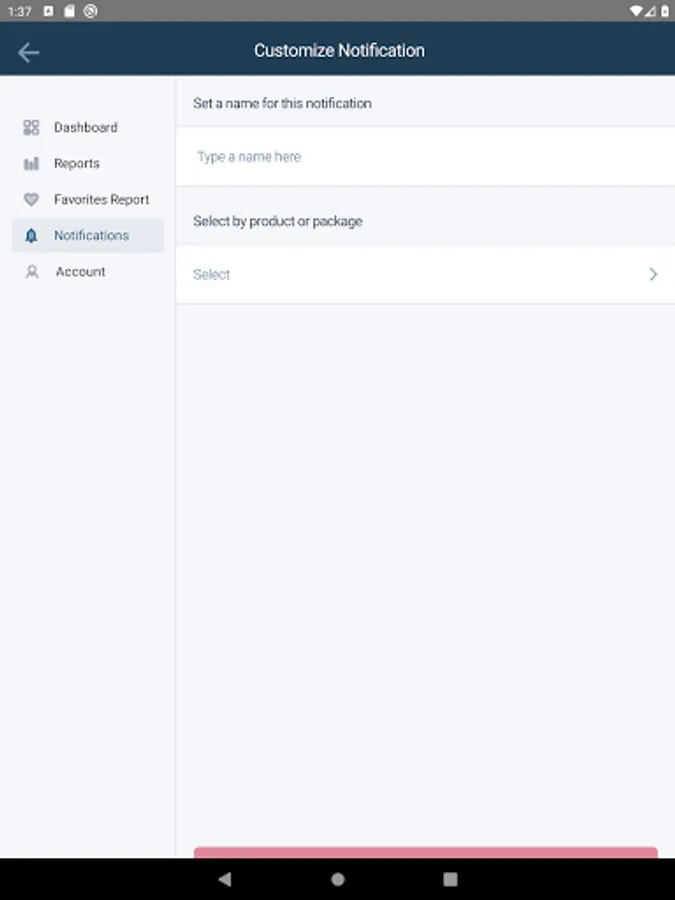The height and width of the screenshot is (900, 675).
Task: Tap the battery icon in status bar
Action: click(x=663, y=11)
